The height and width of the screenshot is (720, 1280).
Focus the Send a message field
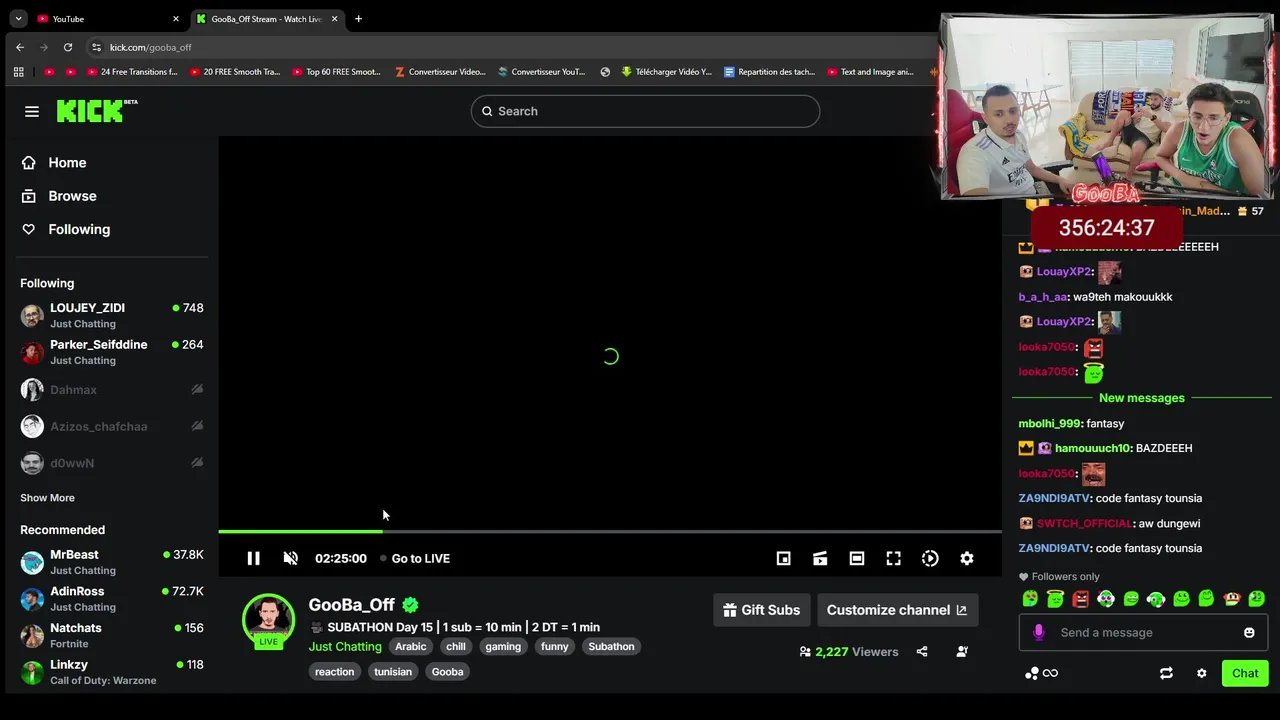[x=1143, y=632]
